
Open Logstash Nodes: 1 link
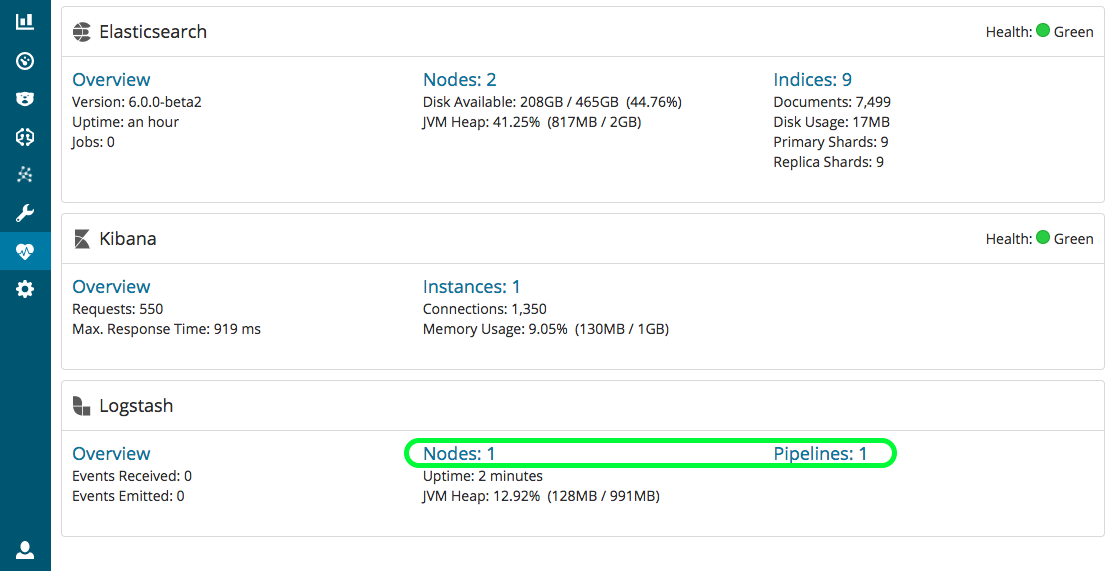[459, 454]
